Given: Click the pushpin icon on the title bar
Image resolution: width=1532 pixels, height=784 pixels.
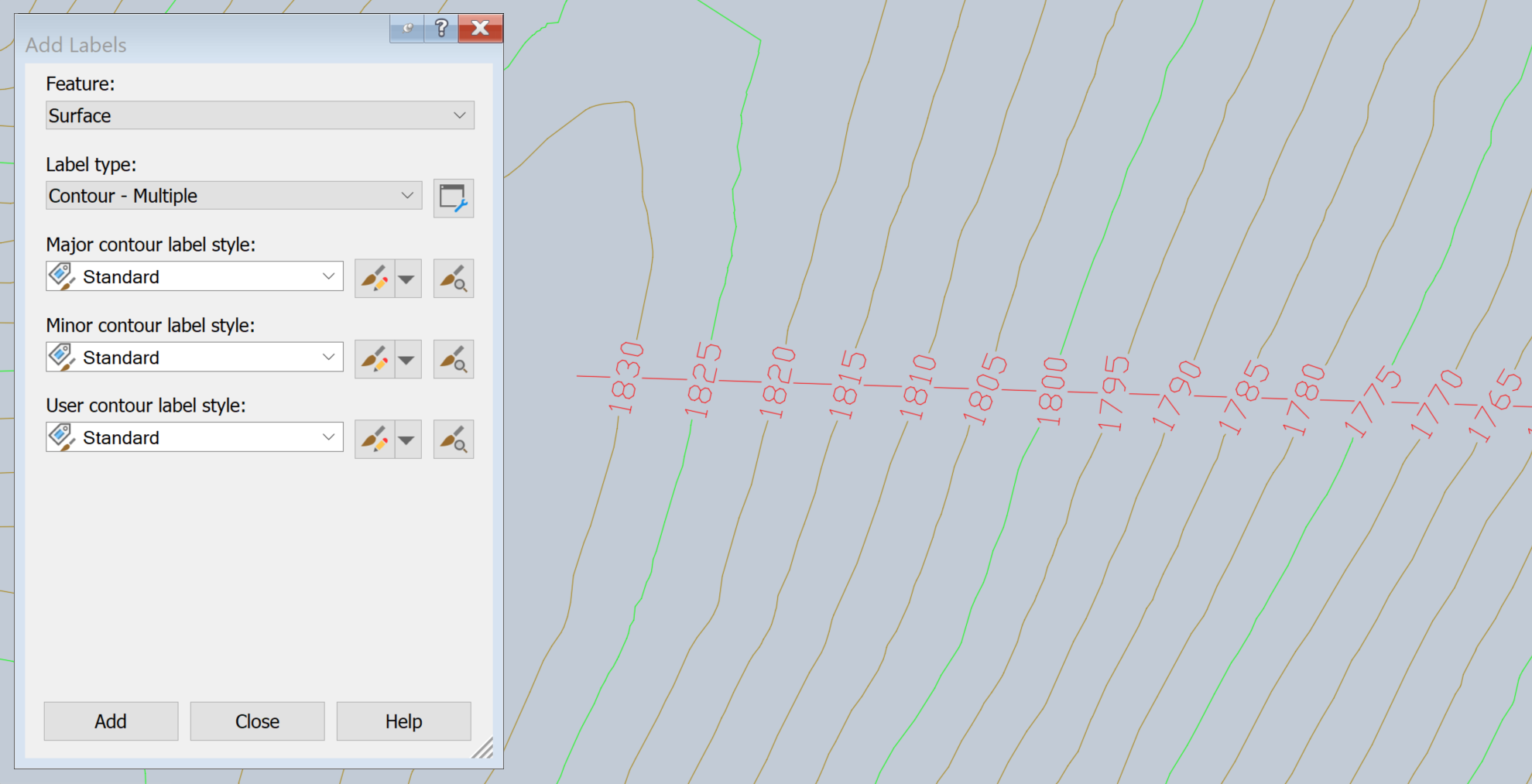Looking at the screenshot, I should click(x=406, y=29).
